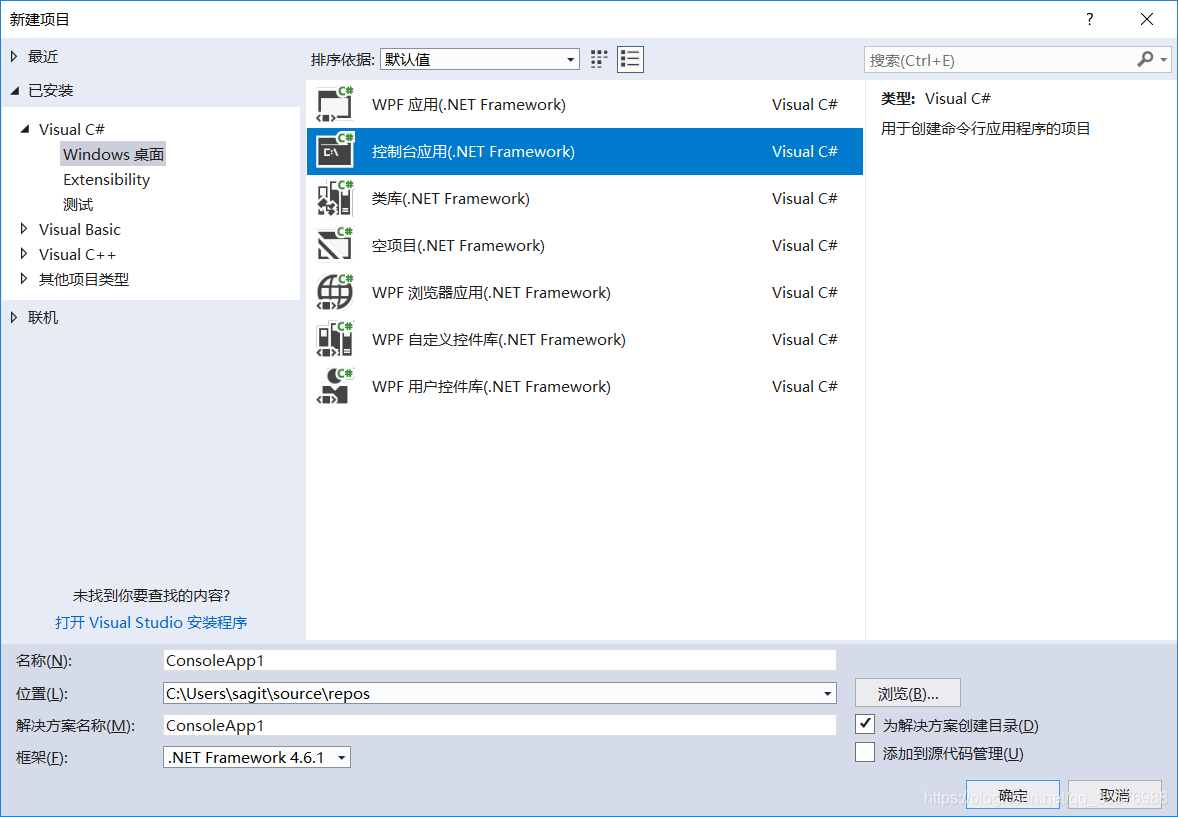
Task: Click the 解决方案名称 input field
Action: coord(500,725)
